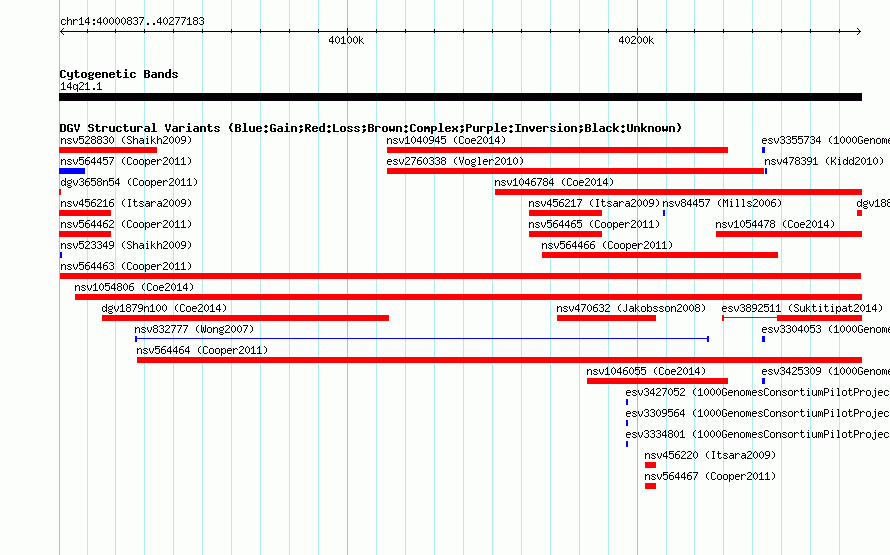Click the red bar under nsv528830
The image size is (890, 555).
(108, 150)
